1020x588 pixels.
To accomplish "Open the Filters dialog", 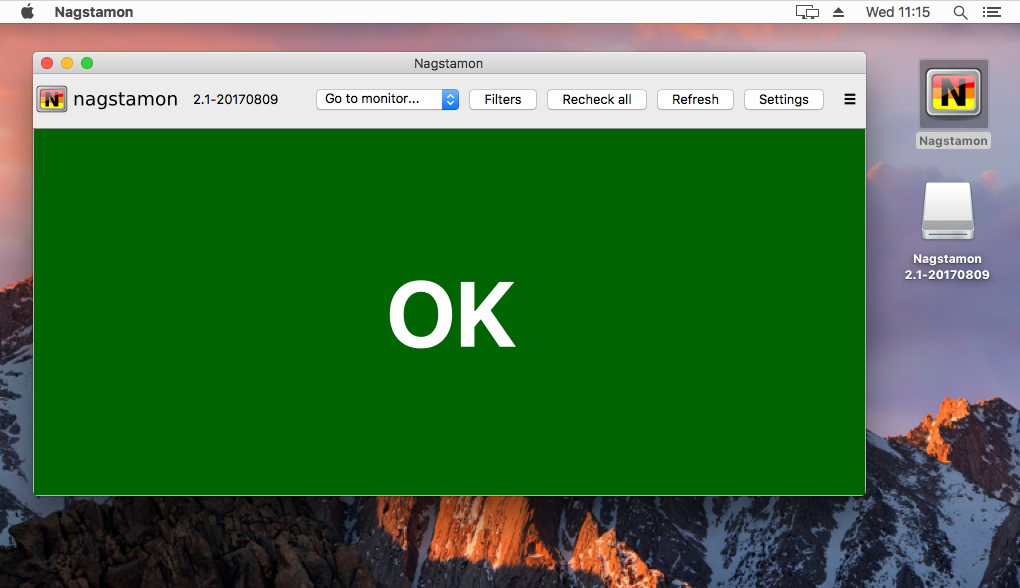I will pyautogui.click(x=502, y=99).
